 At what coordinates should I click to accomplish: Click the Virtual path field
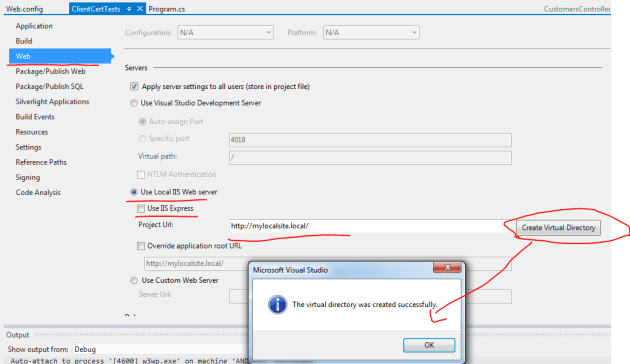[x=370, y=157]
